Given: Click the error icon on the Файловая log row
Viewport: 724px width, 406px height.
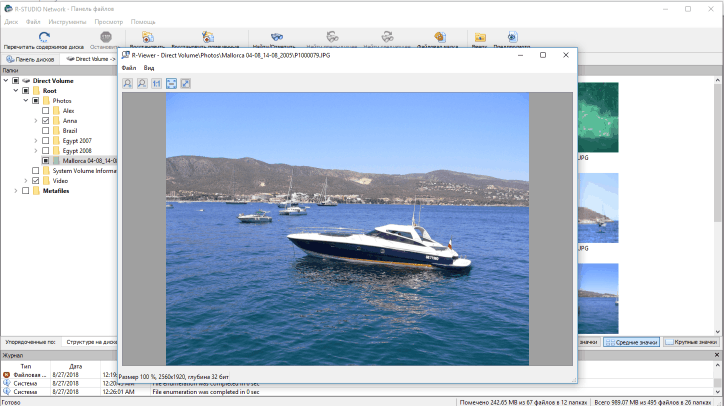Looking at the screenshot, I should 6,375.
